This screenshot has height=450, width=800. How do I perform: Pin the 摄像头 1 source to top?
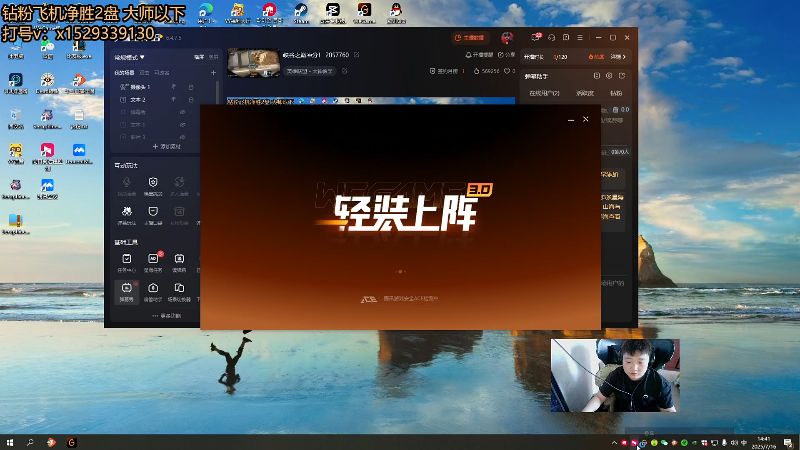pos(173,87)
